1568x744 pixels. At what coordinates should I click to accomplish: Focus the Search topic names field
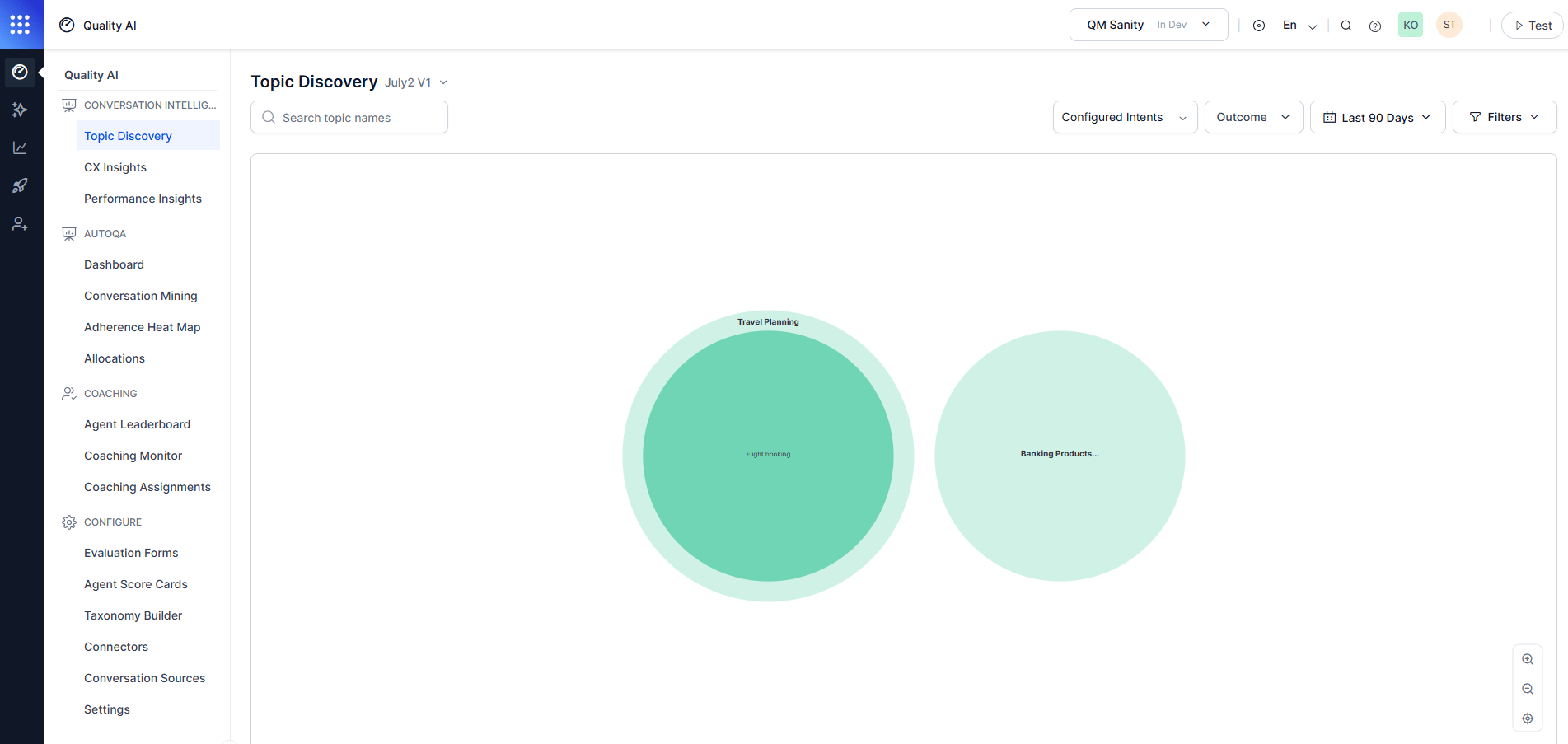(349, 117)
